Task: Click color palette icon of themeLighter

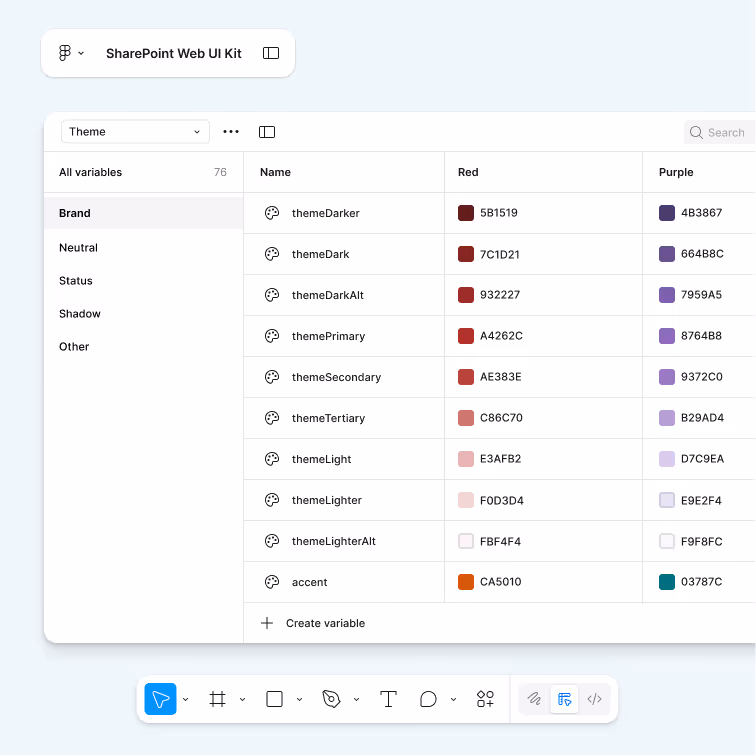Action: coord(272,500)
